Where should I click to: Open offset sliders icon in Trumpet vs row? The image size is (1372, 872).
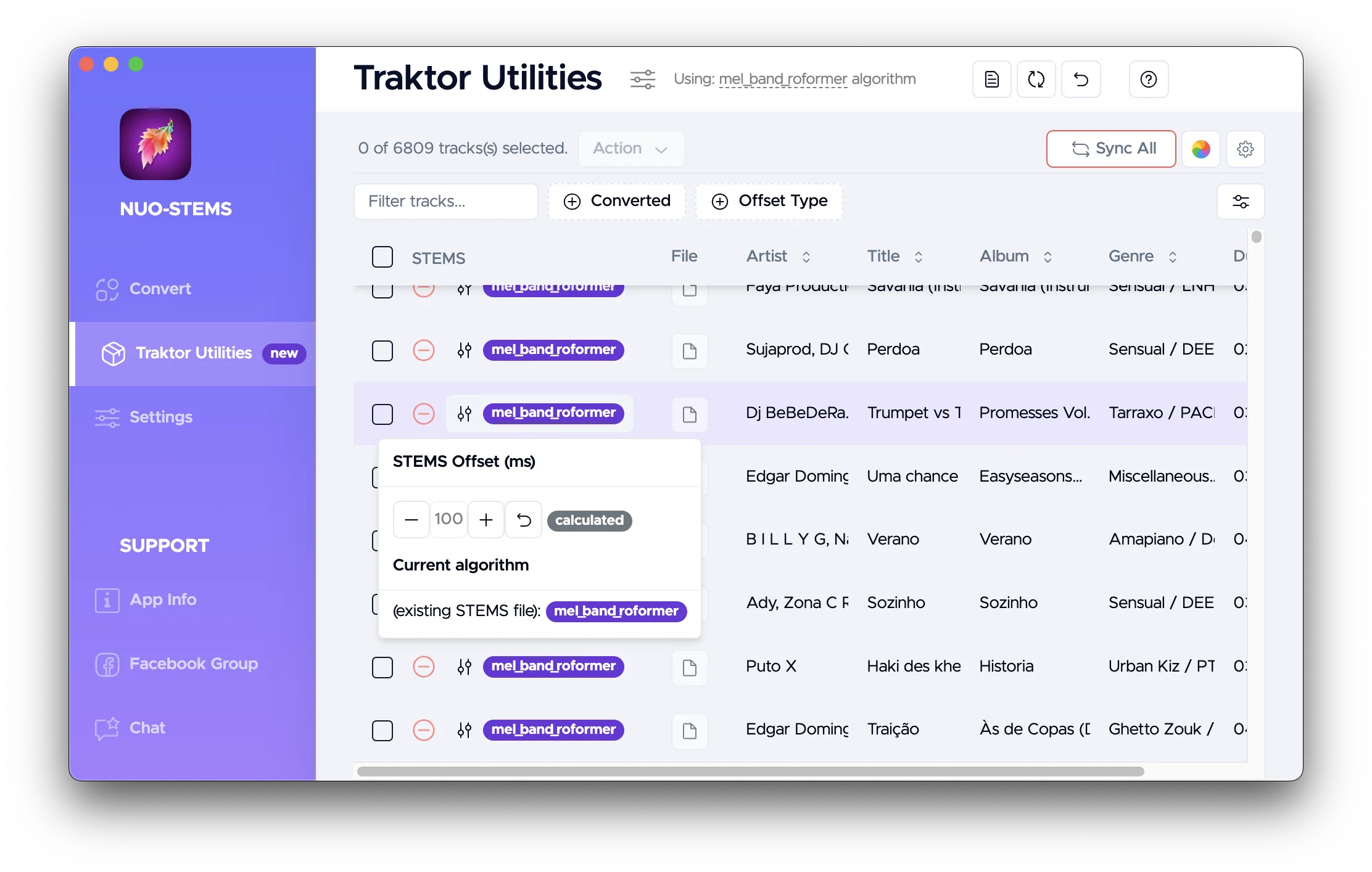(465, 413)
